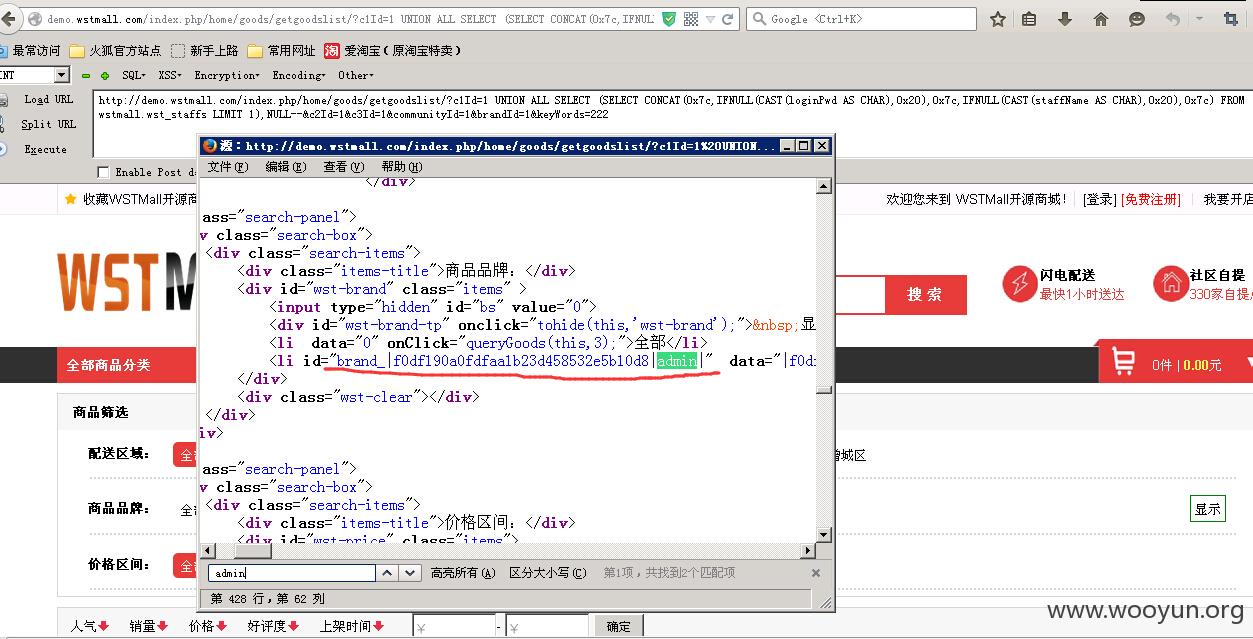Click the source window horizontal scrollbar right arrow
Image resolution: width=1253 pixels, height=639 pixels.
tap(808, 551)
